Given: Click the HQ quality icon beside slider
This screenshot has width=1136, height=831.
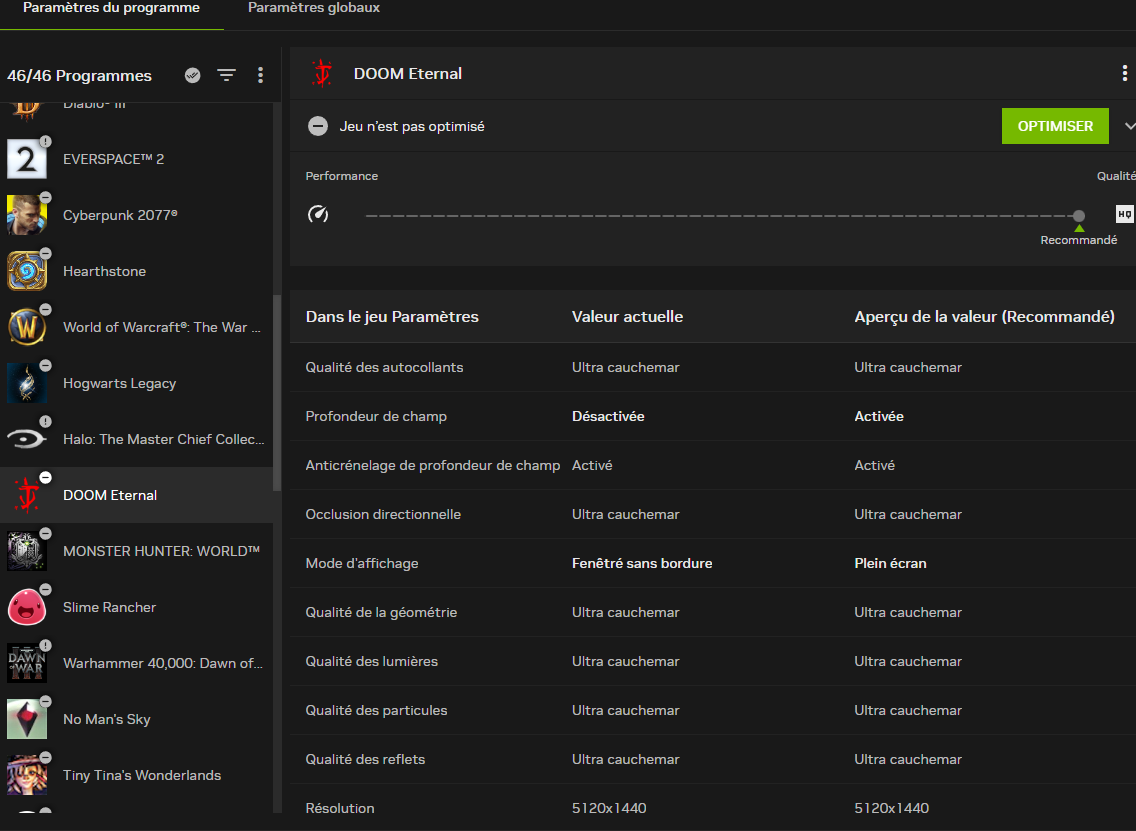Looking at the screenshot, I should (x=1124, y=214).
